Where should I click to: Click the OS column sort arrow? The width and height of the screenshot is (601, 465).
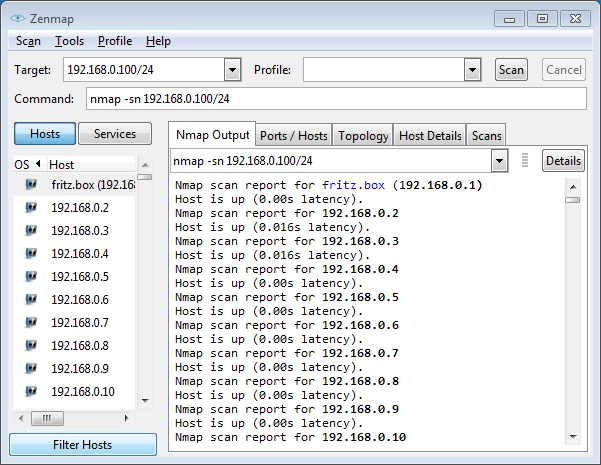click(x=38, y=164)
